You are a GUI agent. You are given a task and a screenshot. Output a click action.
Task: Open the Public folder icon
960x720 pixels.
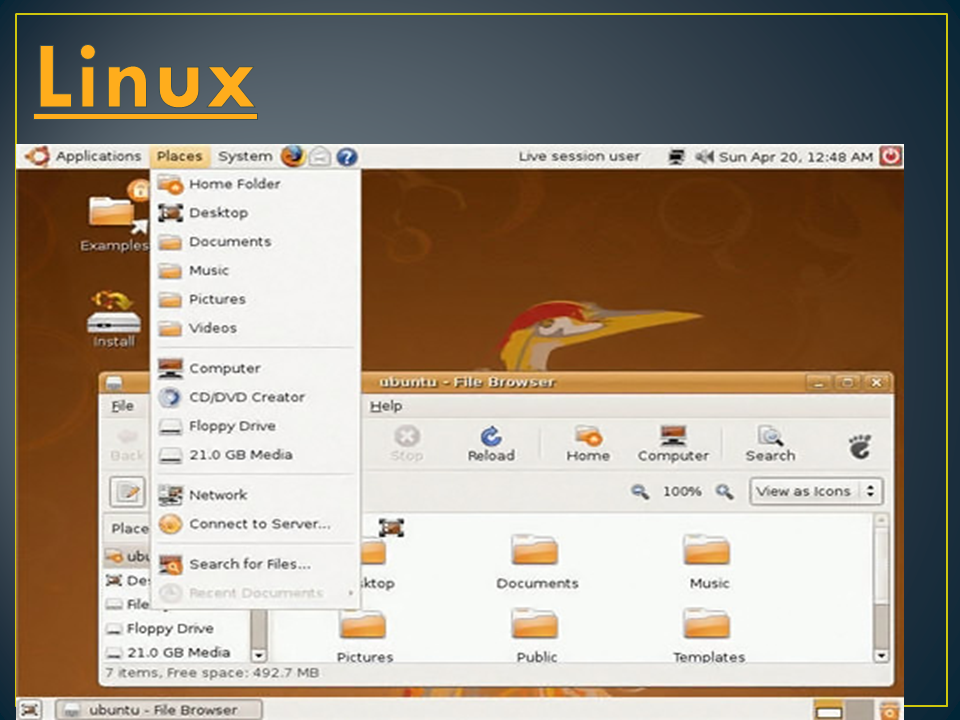536,636
